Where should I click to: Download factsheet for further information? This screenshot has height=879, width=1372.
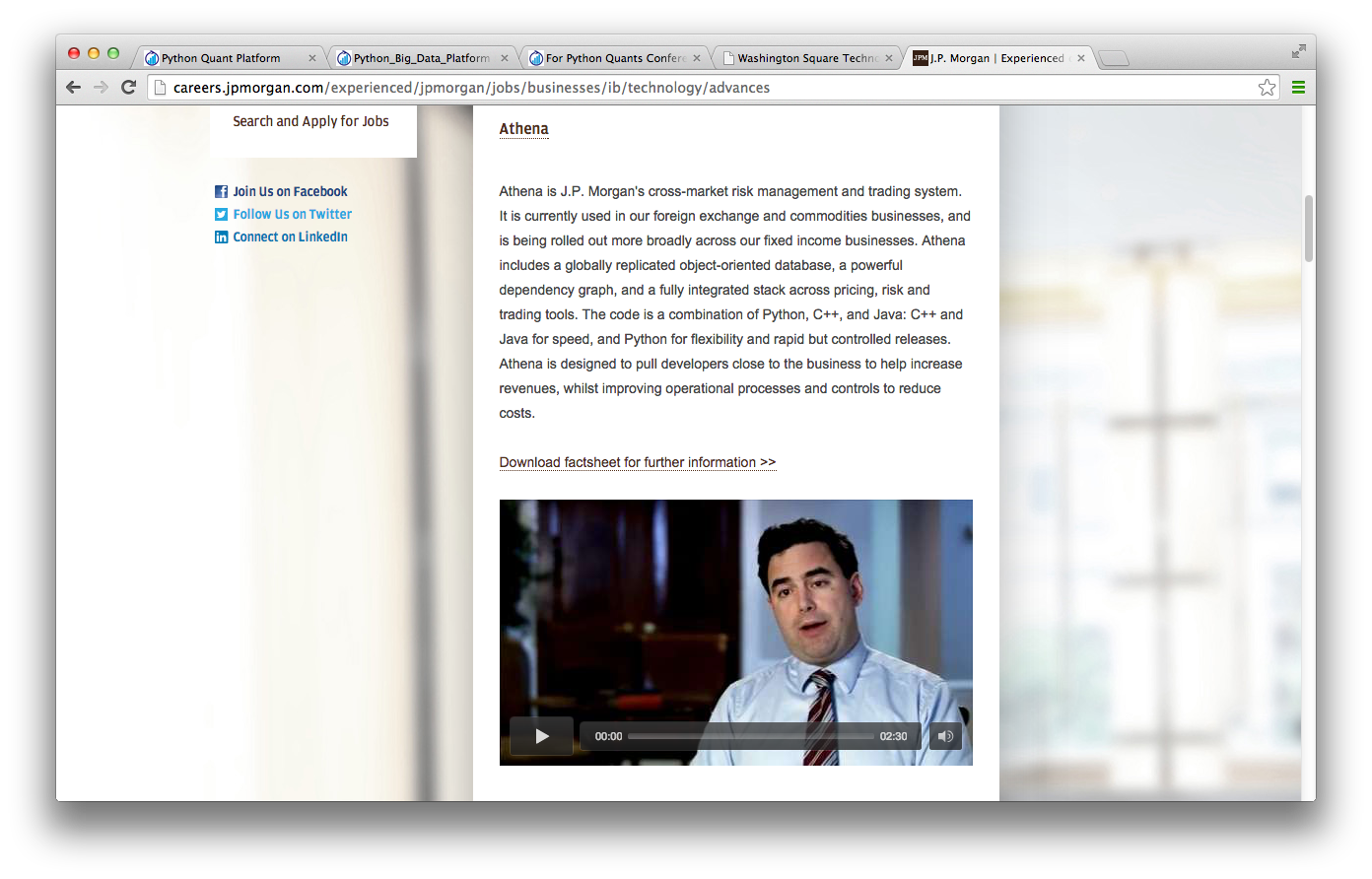pyautogui.click(x=637, y=462)
